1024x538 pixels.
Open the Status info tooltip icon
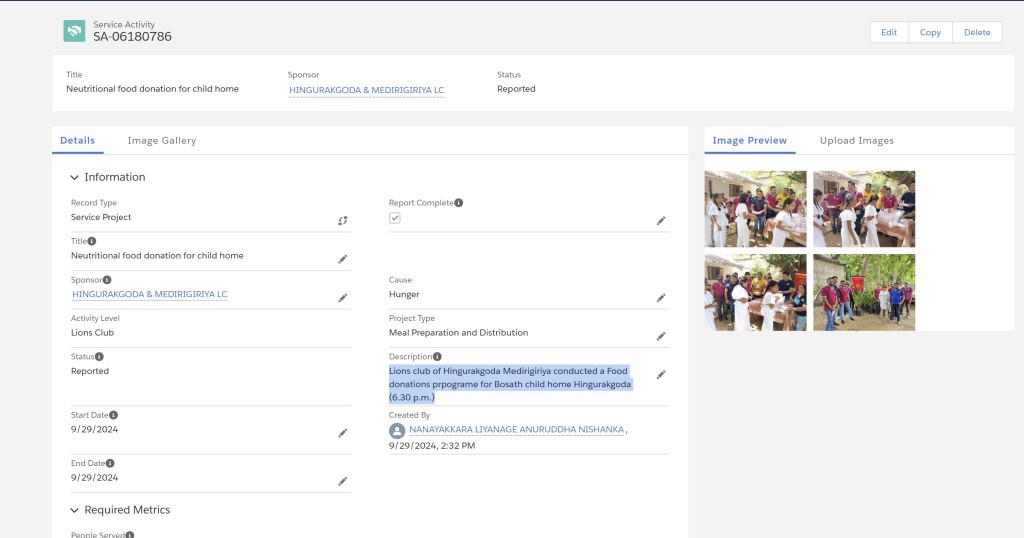[99, 356]
